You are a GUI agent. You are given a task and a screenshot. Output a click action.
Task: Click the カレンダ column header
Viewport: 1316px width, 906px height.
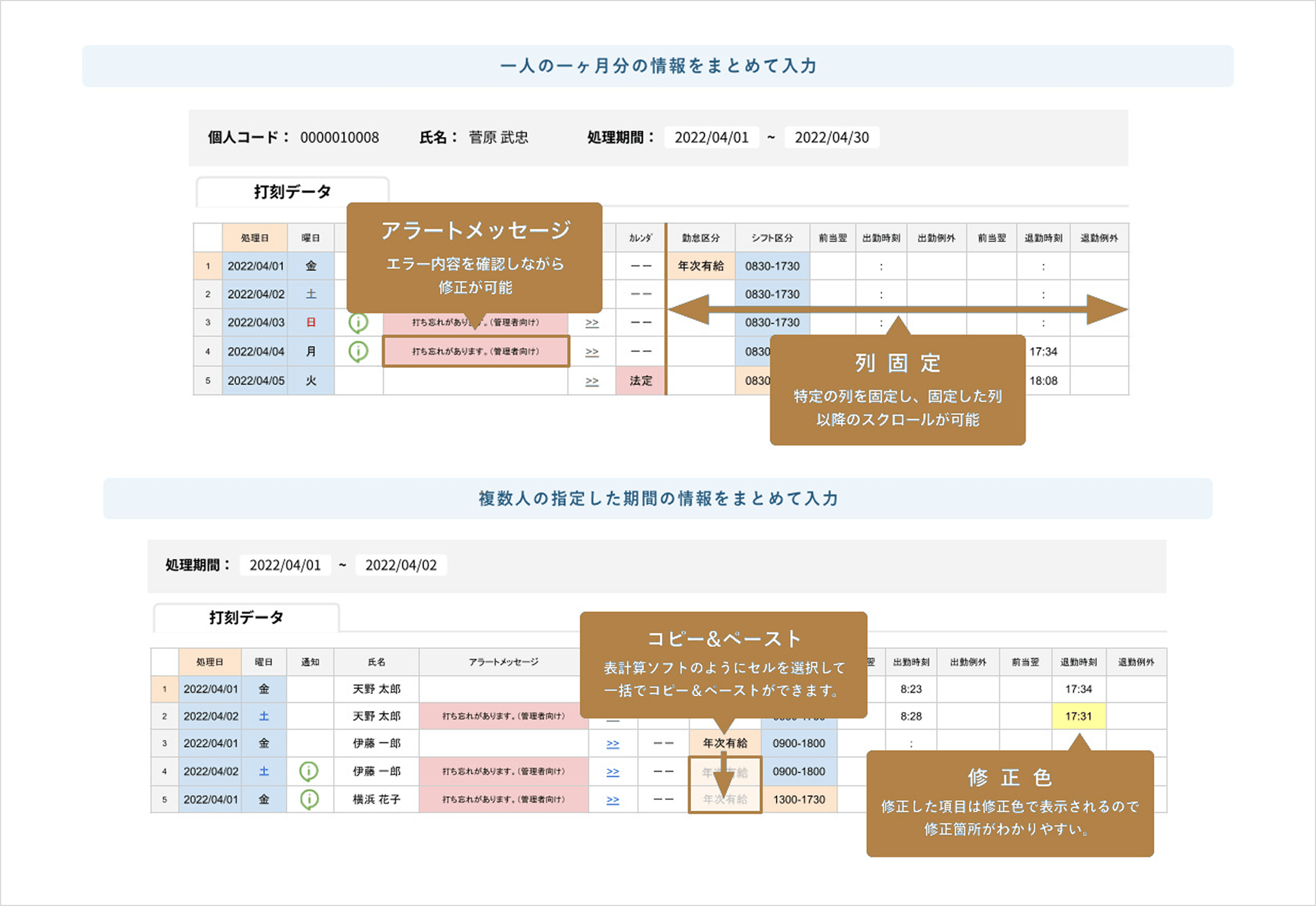(x=641, y=238)
